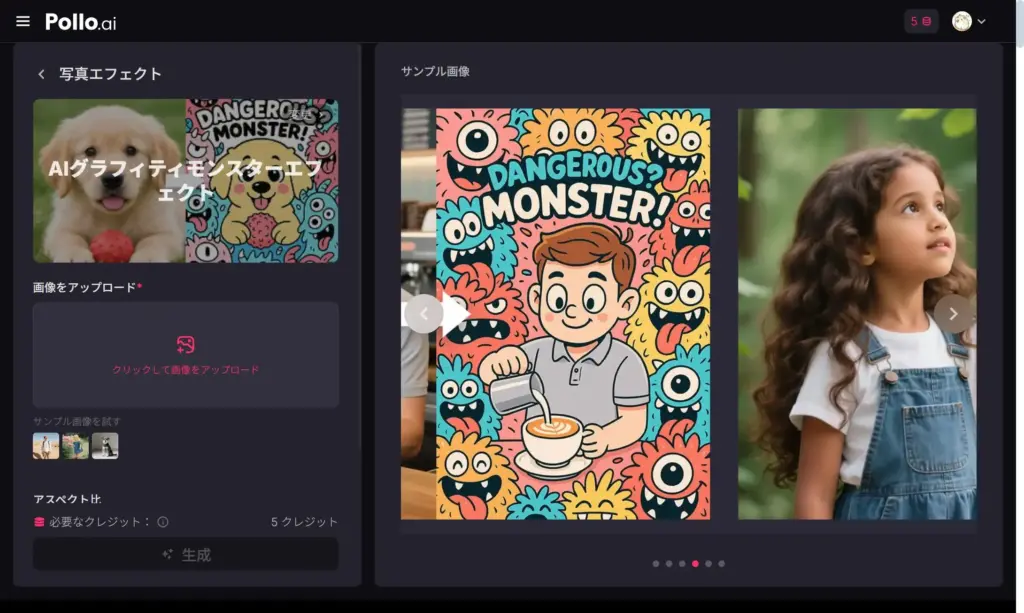The width and height of the screenshot is (1024, 613).
Task: Select the second carousel page dot
Action: coord(669,564)
